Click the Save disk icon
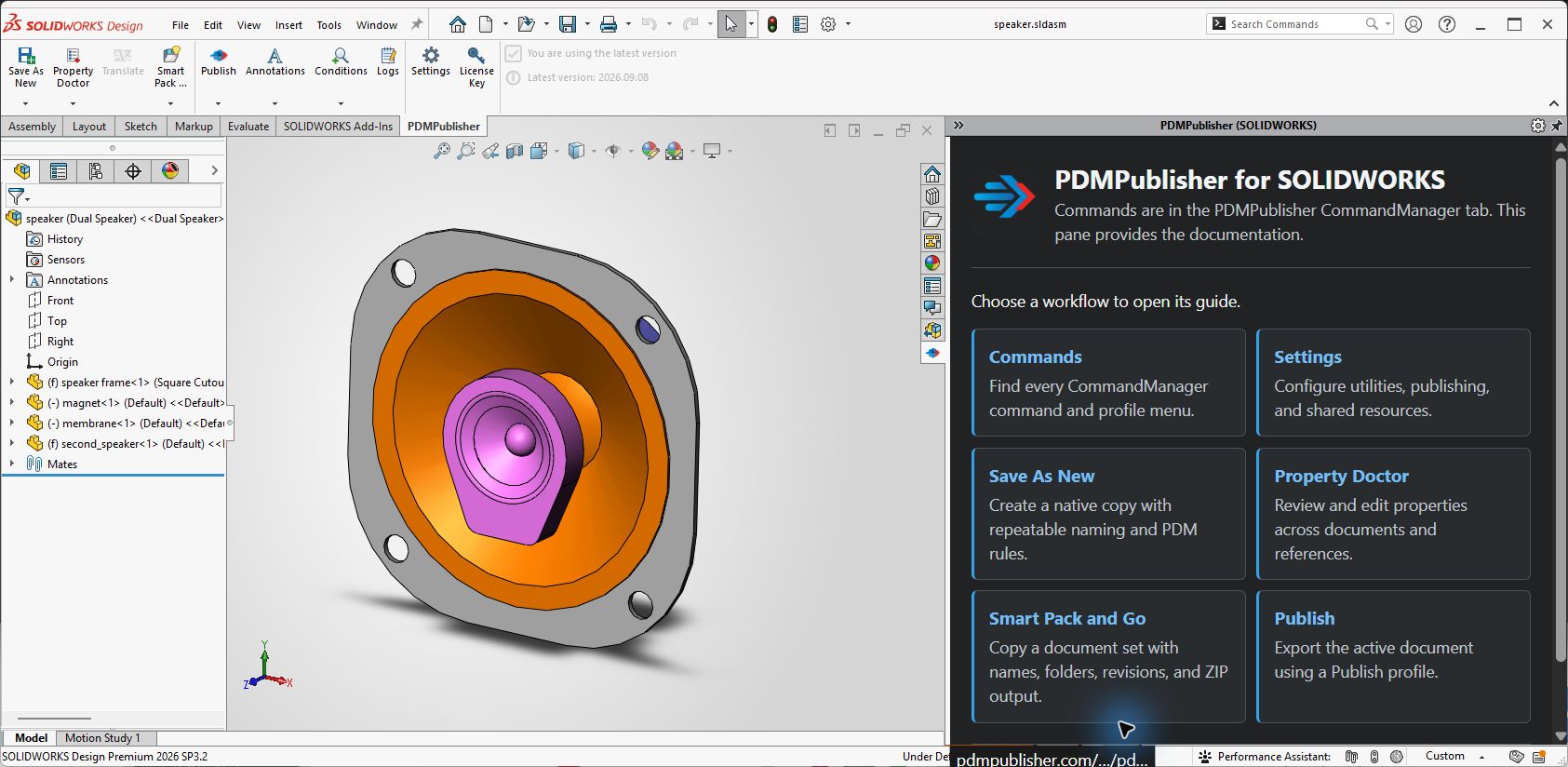1568x767 pixels. 568,24
